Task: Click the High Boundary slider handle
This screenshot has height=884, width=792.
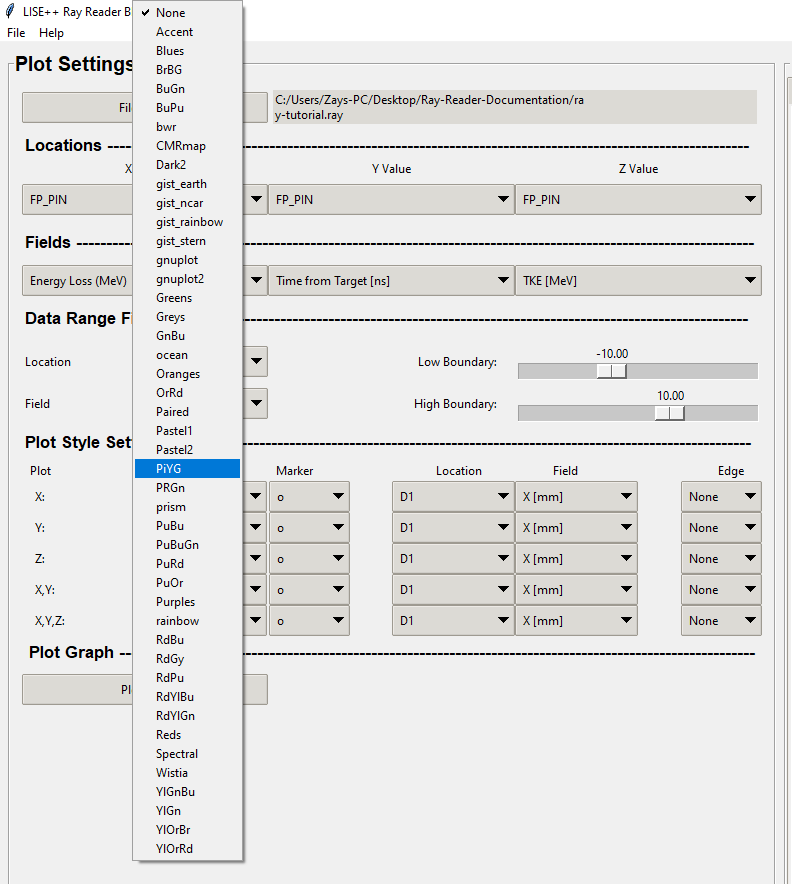Action: [x=669, y=413]
